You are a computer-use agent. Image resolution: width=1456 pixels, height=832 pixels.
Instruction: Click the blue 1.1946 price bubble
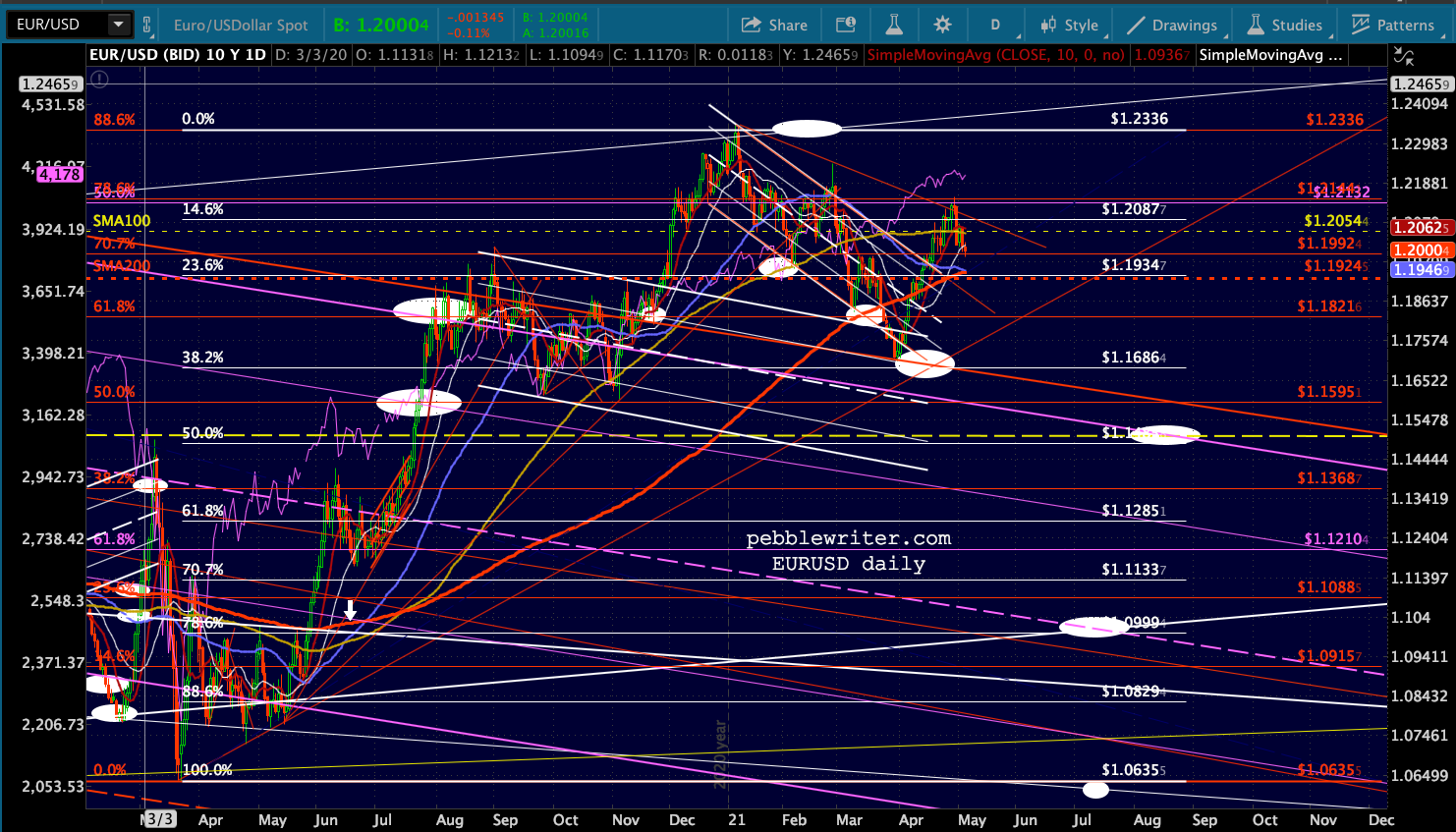[1422, 270]
